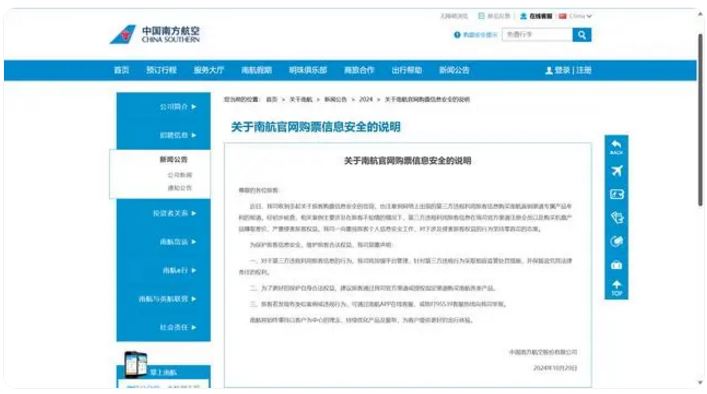The height and width of the screenshot is (394, 707).
Task: Click the 掌上南航 banner label
Action: point(163,373)
